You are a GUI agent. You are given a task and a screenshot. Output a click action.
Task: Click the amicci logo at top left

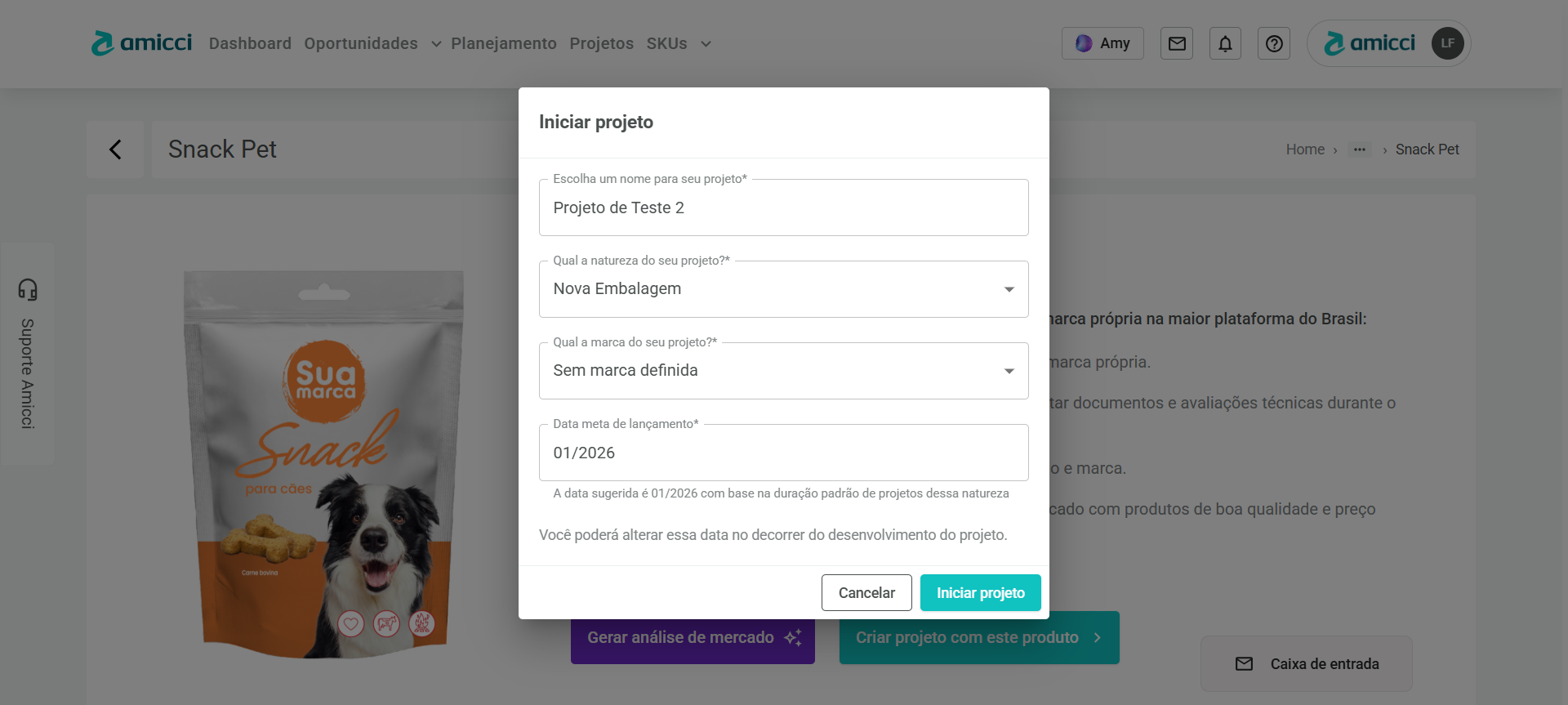(x=141, y=43)
